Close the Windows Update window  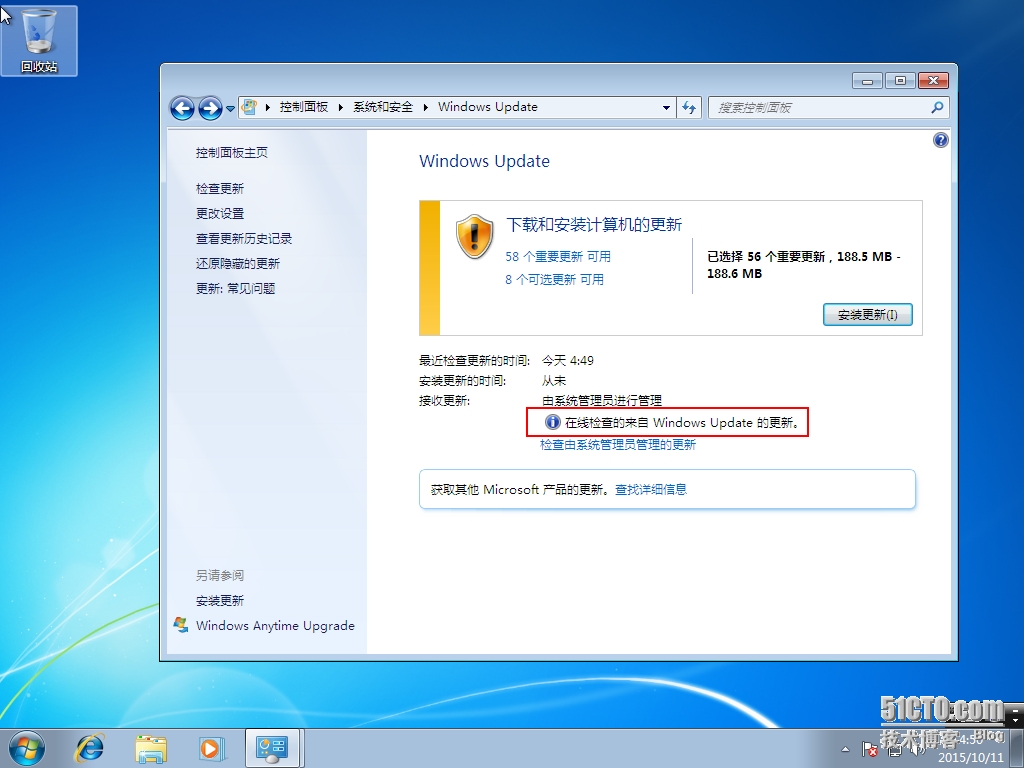tap(933, 81)
